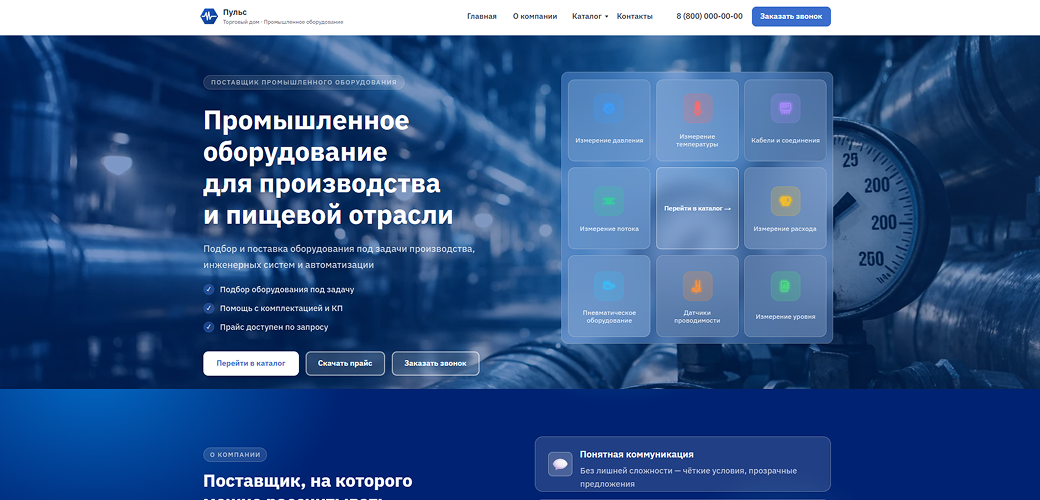Open the Кабели и соединения icon tile

point(785,108)
